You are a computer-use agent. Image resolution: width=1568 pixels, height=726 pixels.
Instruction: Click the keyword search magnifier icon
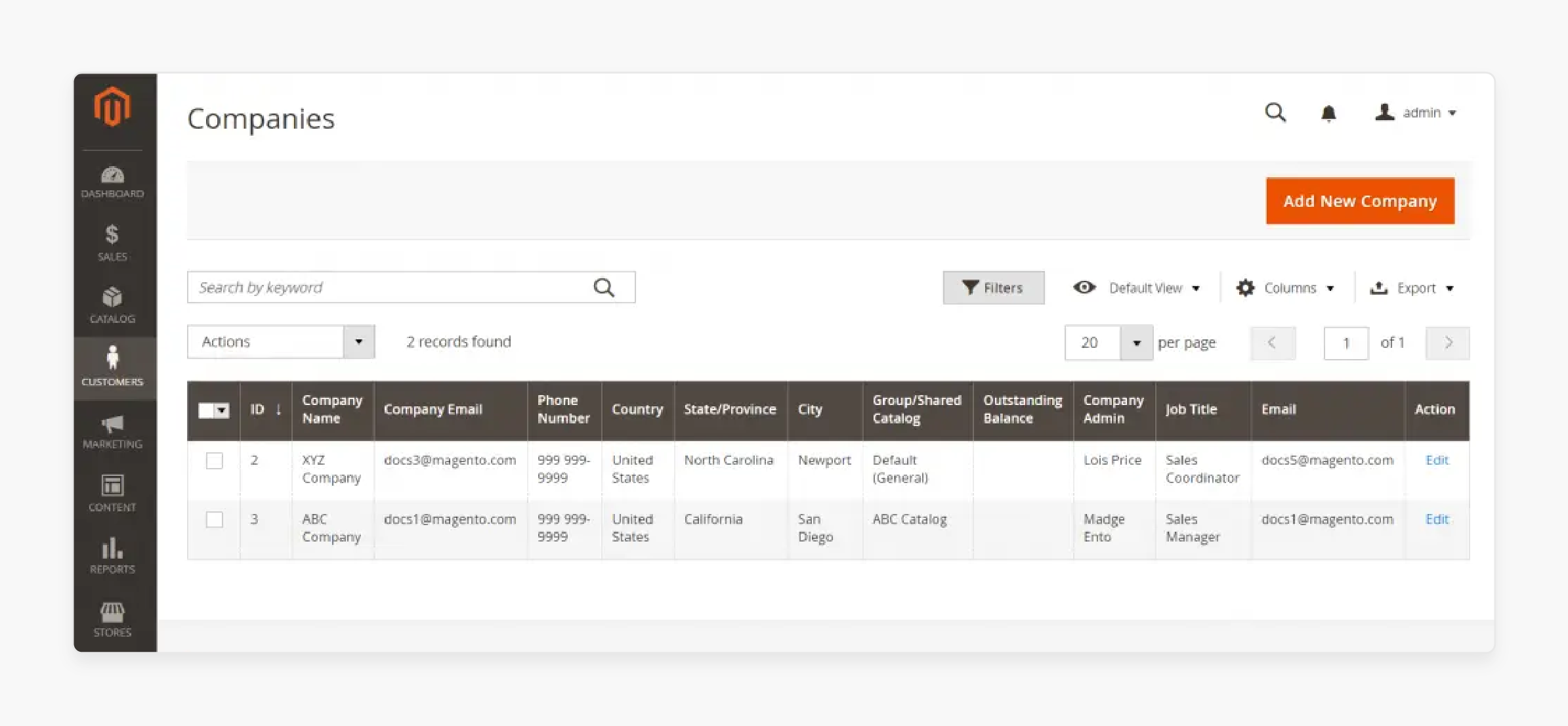coord(604,288)
